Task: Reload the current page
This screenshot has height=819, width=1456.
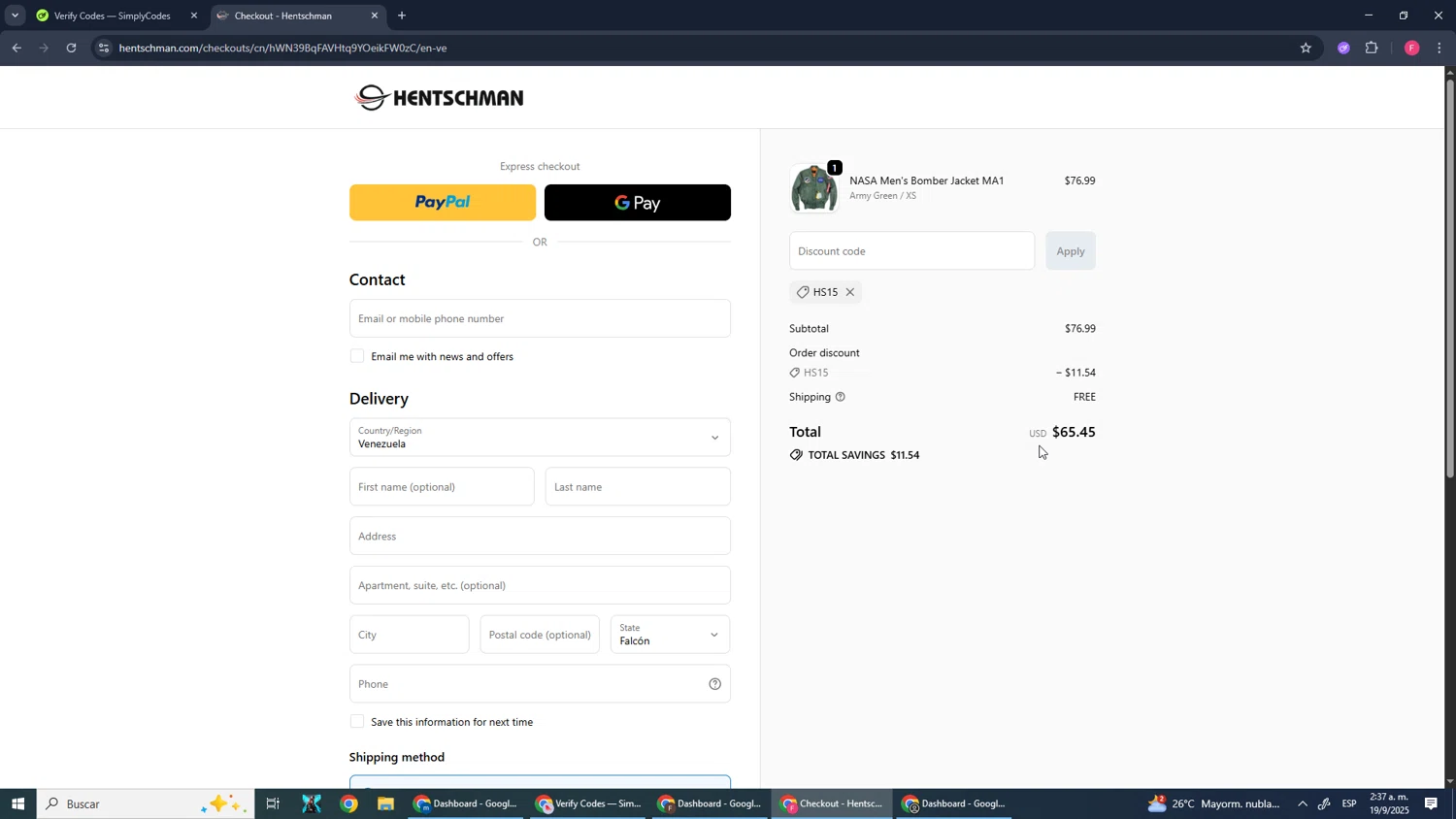Action: coord(71,48)
